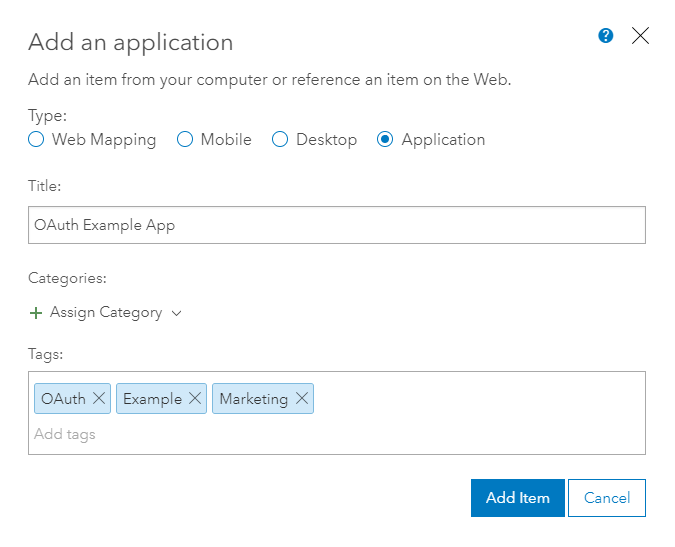Choose the Mobile radio button

[x=185, y=140]
